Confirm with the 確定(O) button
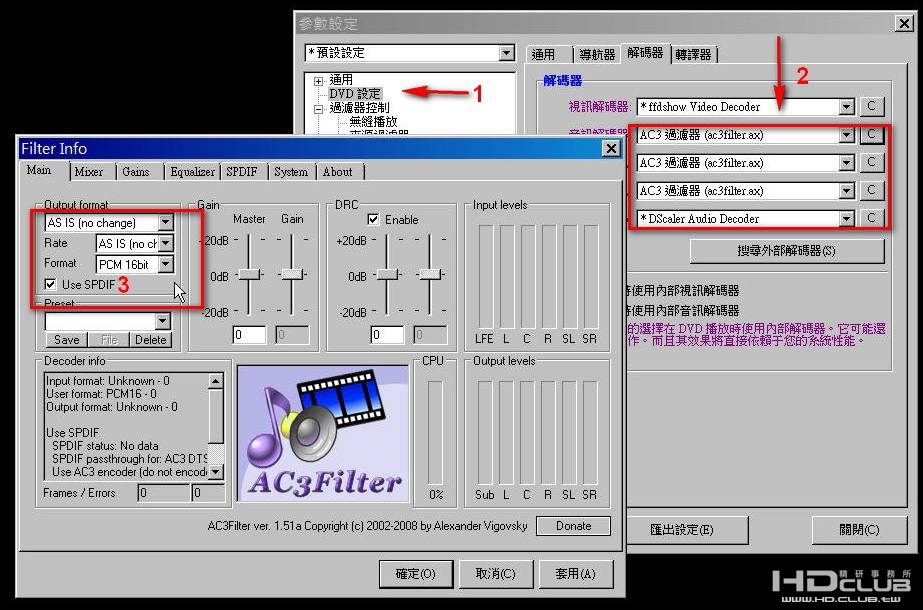 [x=416, y=574]
